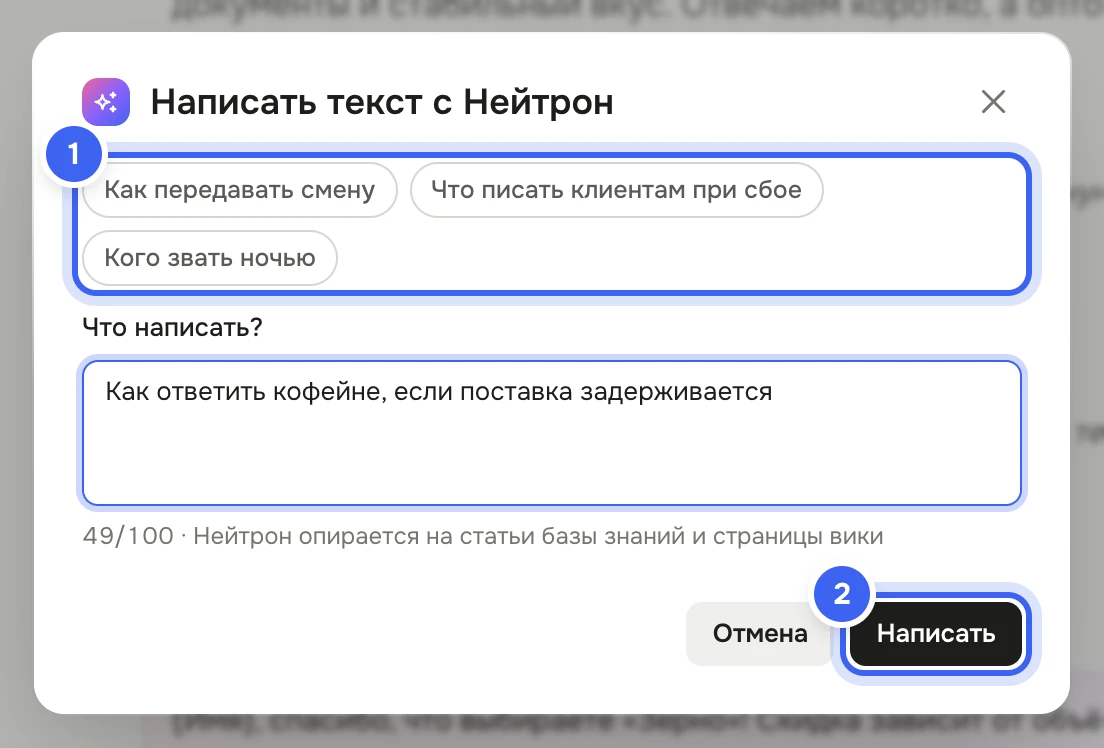Click the Отмена button

click(x=760, y=633)
